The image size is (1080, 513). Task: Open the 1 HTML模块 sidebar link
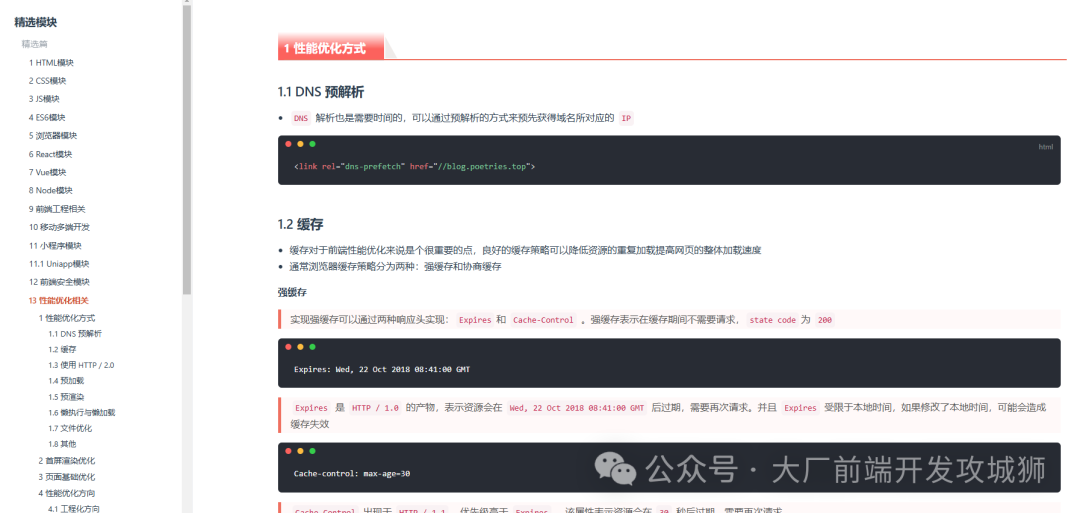coord(51,63)
